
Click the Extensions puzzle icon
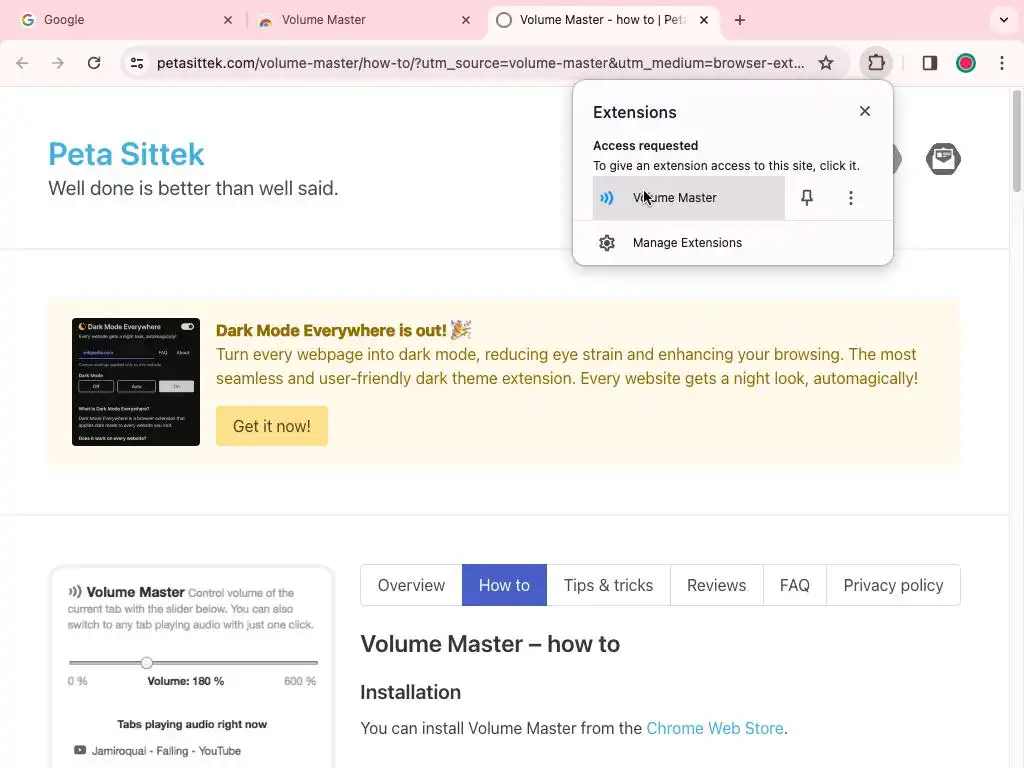[x=876, y=63]
